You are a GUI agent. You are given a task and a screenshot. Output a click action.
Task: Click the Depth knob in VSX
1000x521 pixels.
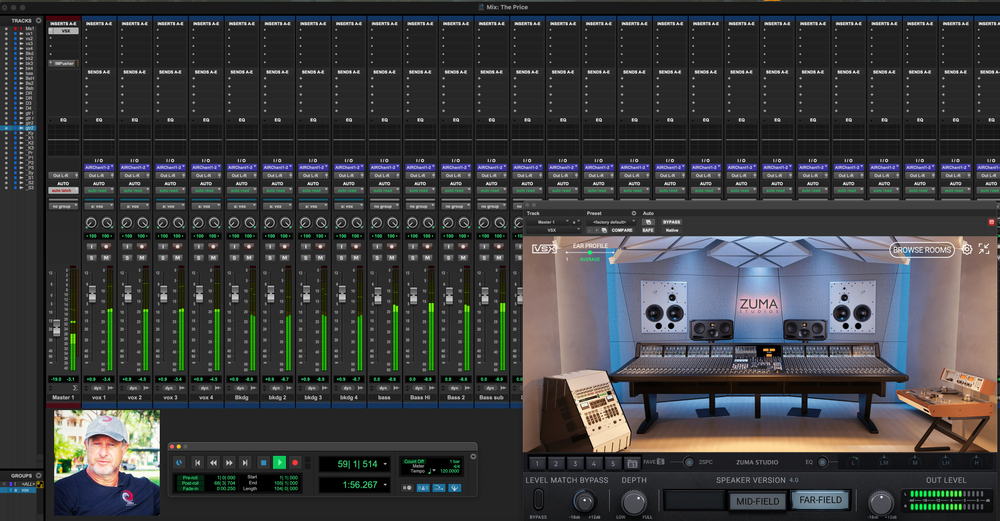coord(634,500)
